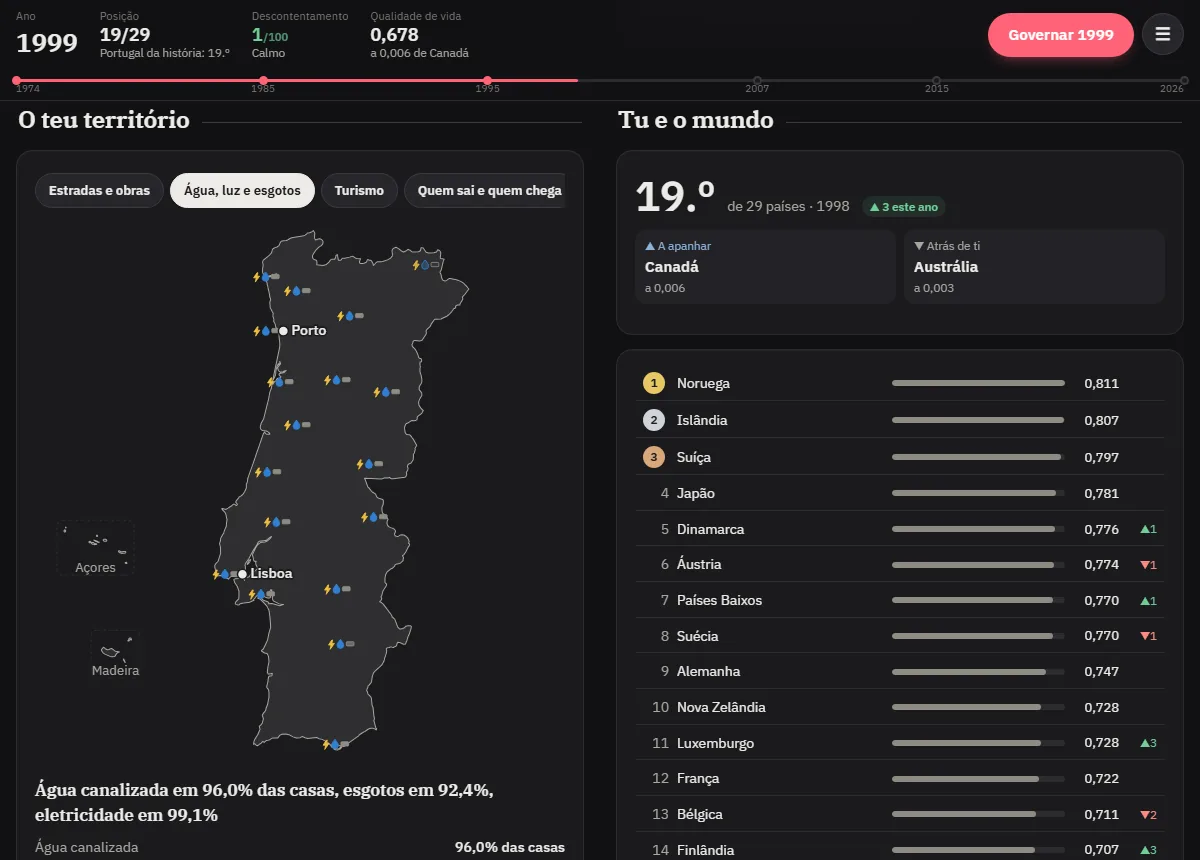Screen dimensions: 1200x860
Task: Select the 1985 marker on the timeline
Action: [263, 80]
